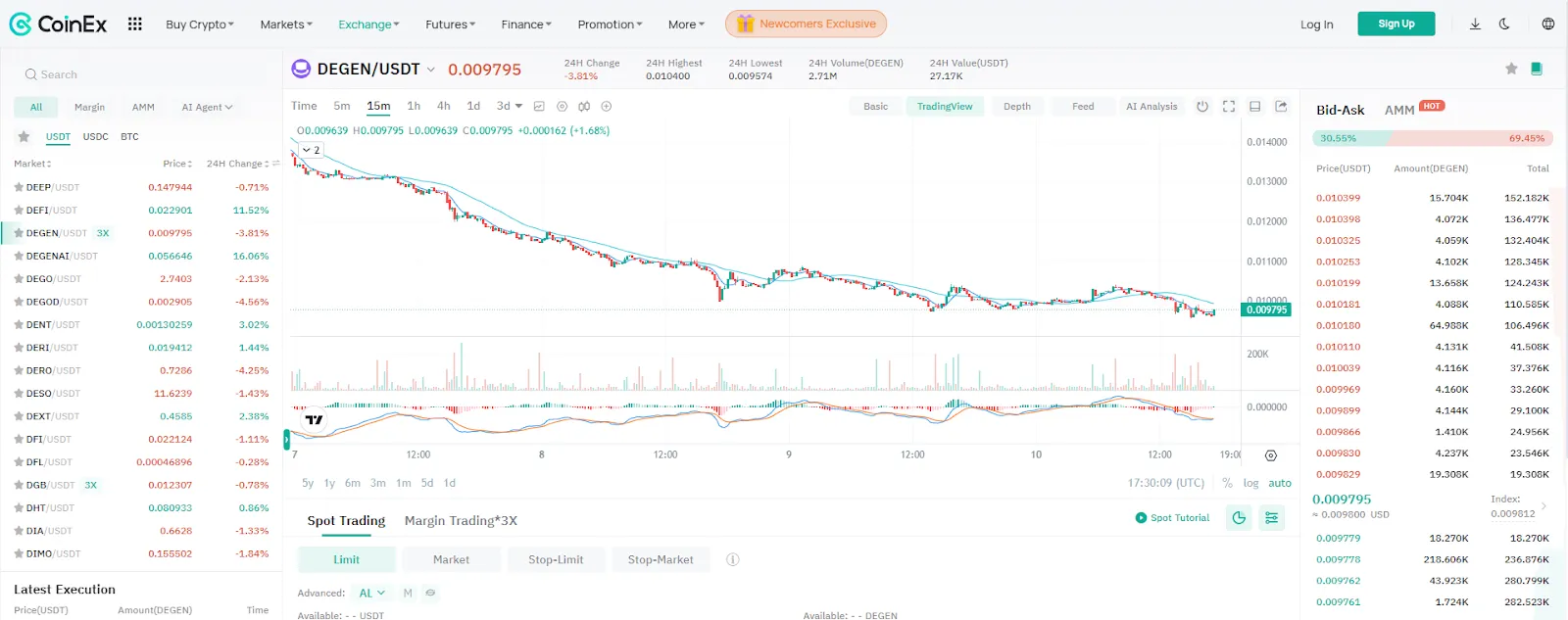This screenshot has height=620, width=1568.
Task: Switch to Margin Trading*3X tab
Action: click(461, 520)
